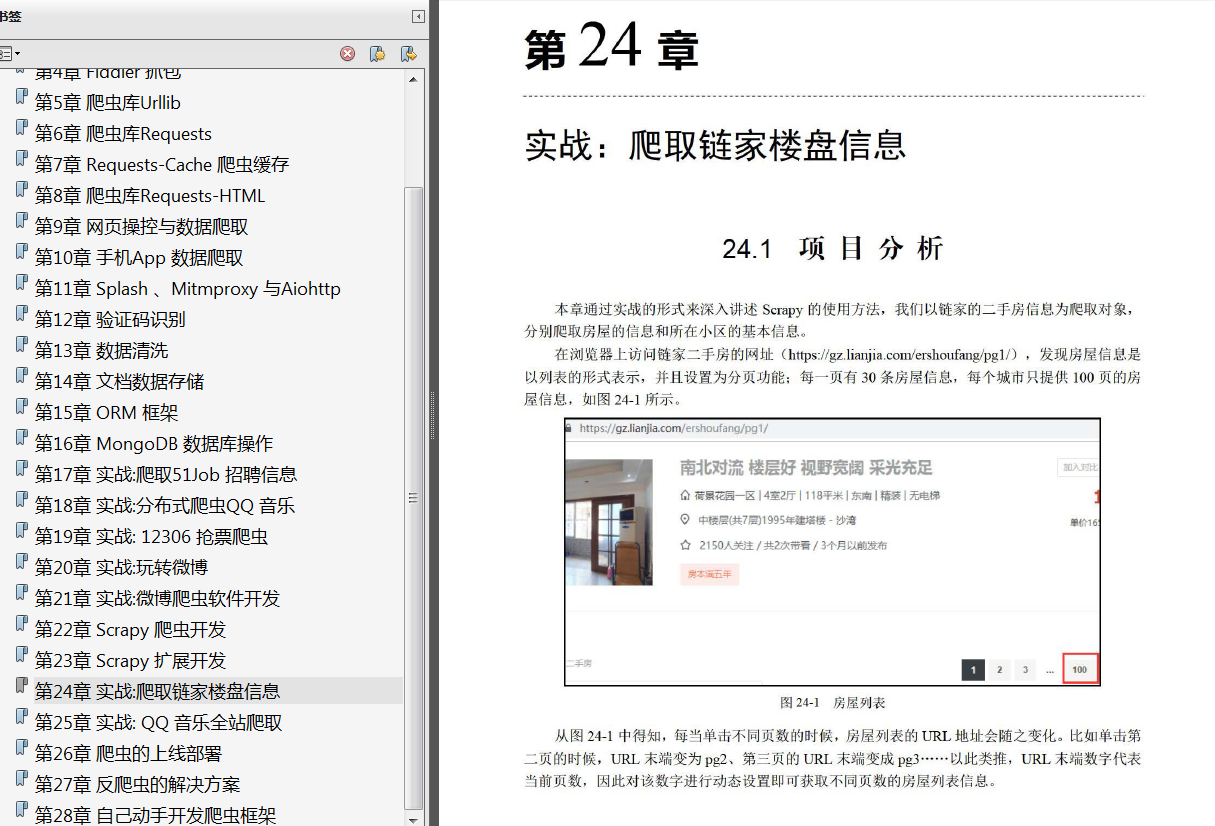Viewport: 1215px width, 826px height.
Task: Open bookmark 第22章 Scrapy 爬虫开发
Action: point(130,630)
